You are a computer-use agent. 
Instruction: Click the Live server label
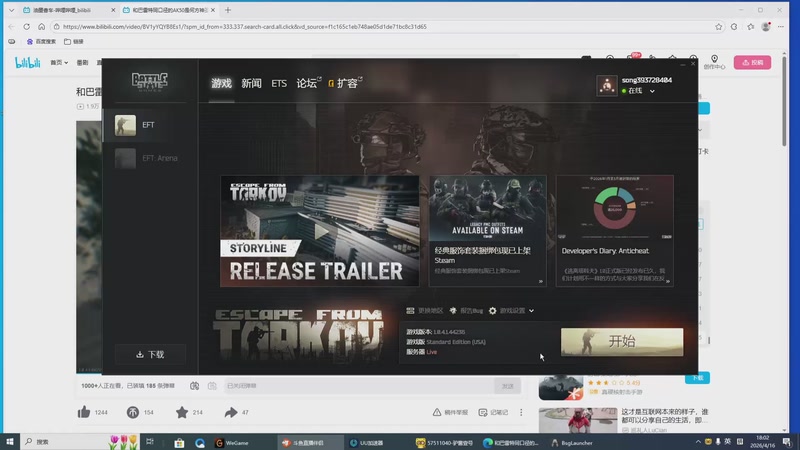click(432, 352)
